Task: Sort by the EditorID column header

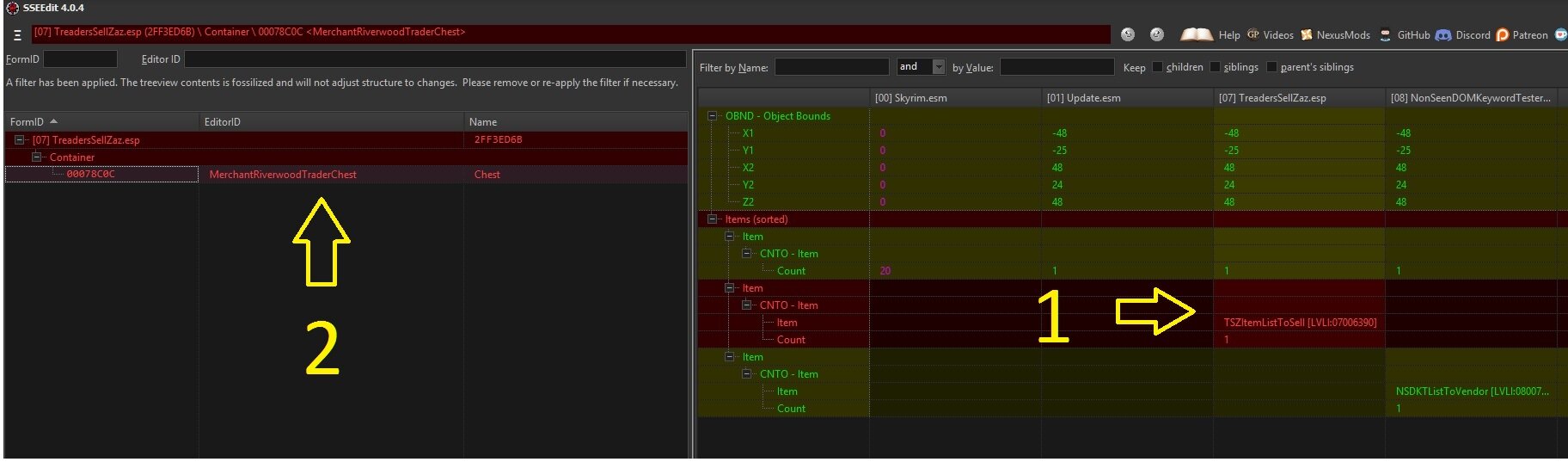Action: pyautogui.click(x=331, y=121)
